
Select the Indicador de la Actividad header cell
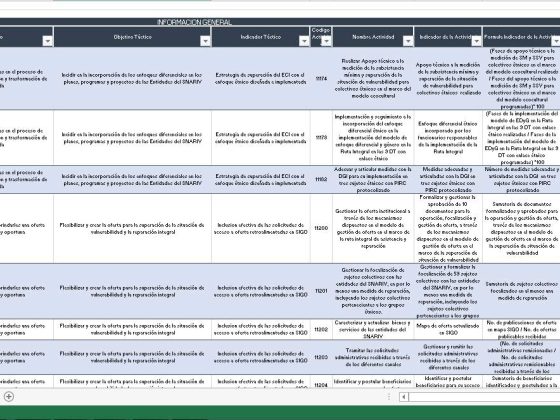point(448,37)
